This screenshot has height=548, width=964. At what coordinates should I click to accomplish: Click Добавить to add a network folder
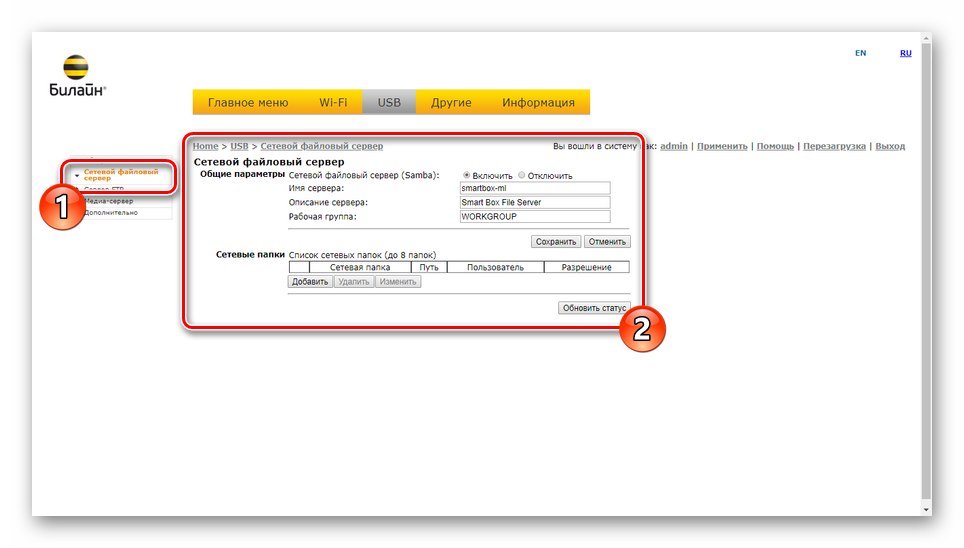(x=310, y=282)
